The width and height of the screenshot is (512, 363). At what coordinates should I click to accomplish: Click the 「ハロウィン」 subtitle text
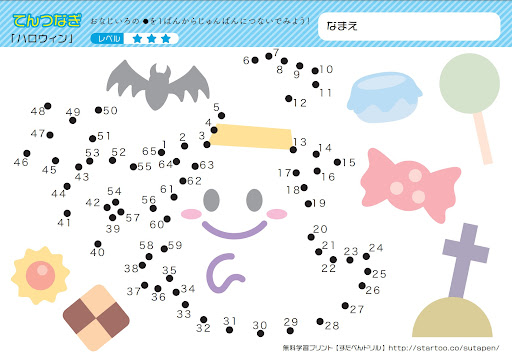pyautogui.click(x=42, y=39)
